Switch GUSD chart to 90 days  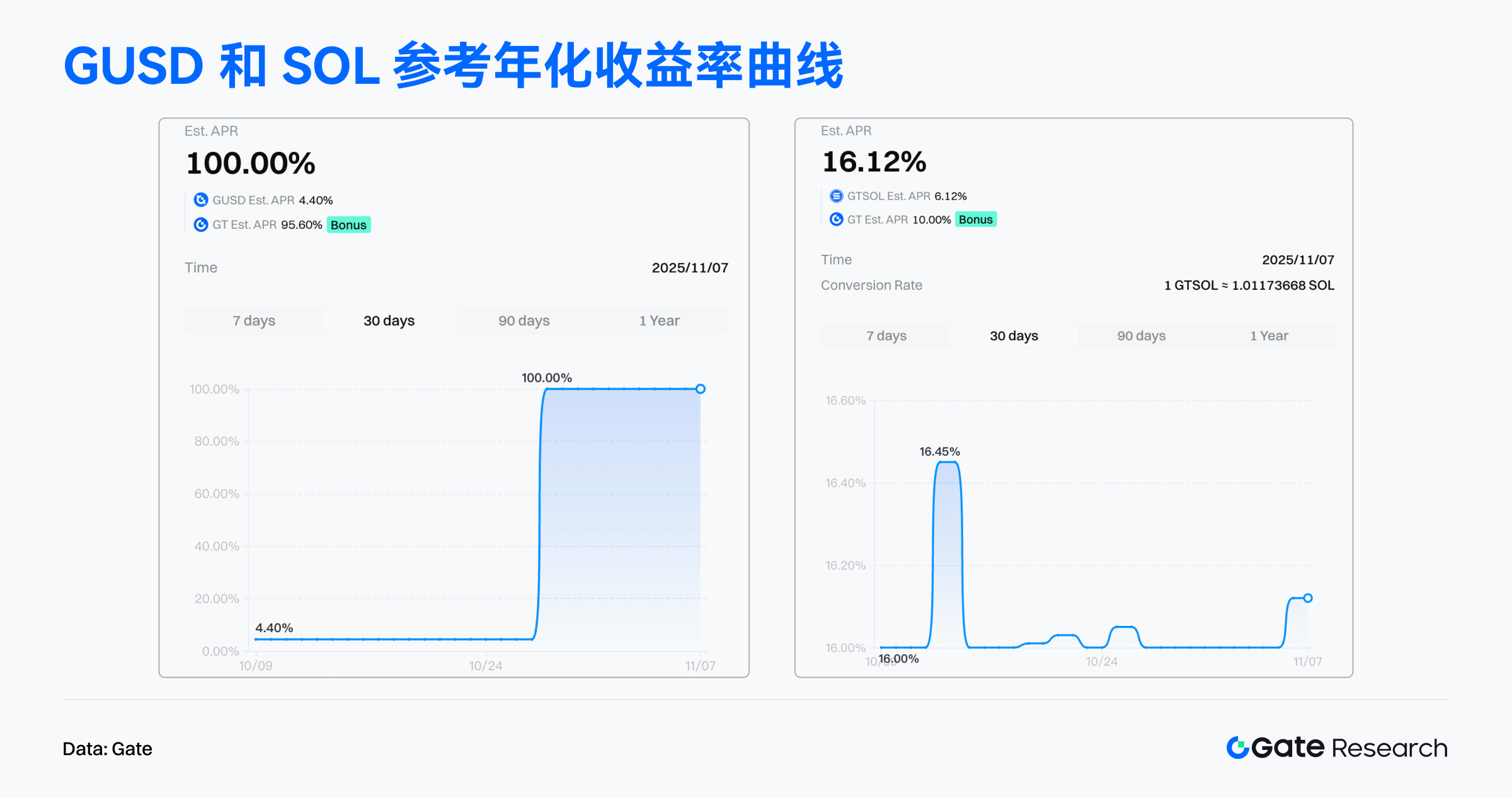[524, 320]
